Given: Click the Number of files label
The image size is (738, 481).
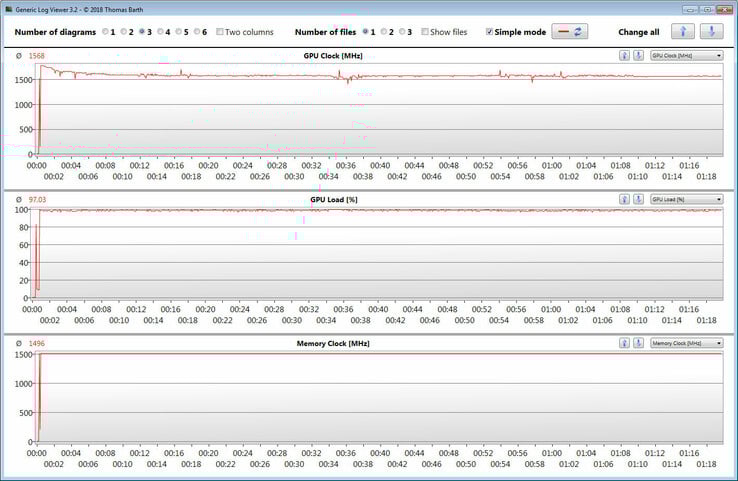Looking at the screenshot, I should (x=325, y=32).
